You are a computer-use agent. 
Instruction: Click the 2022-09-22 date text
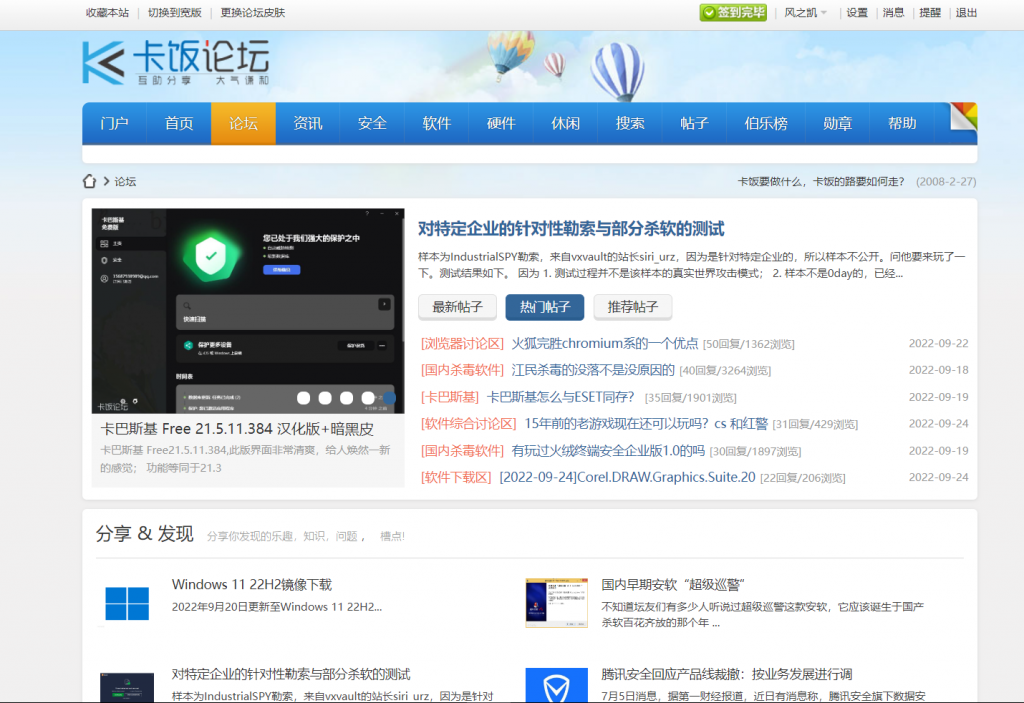(x=938, y=344)
